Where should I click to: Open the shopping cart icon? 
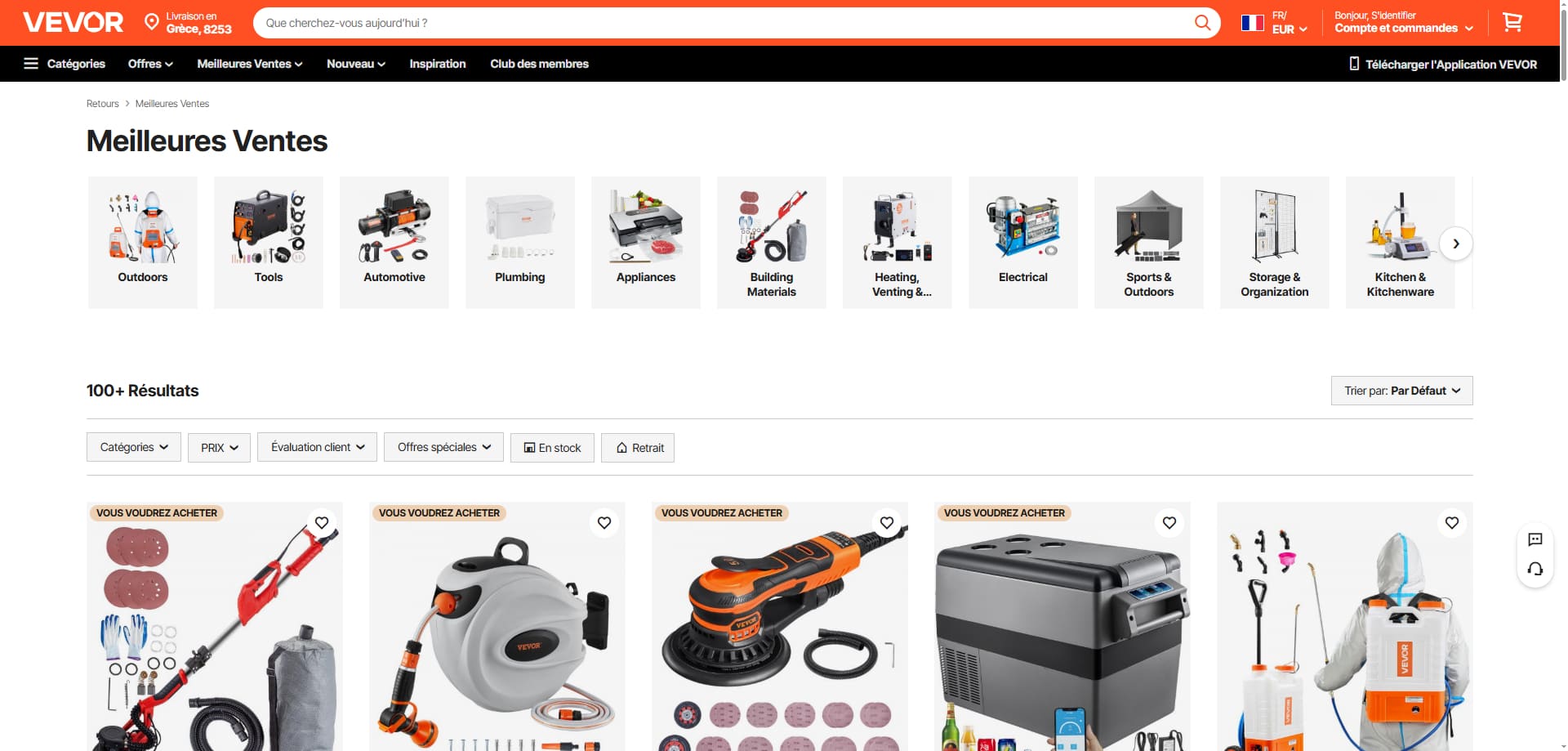(1512, 22)
